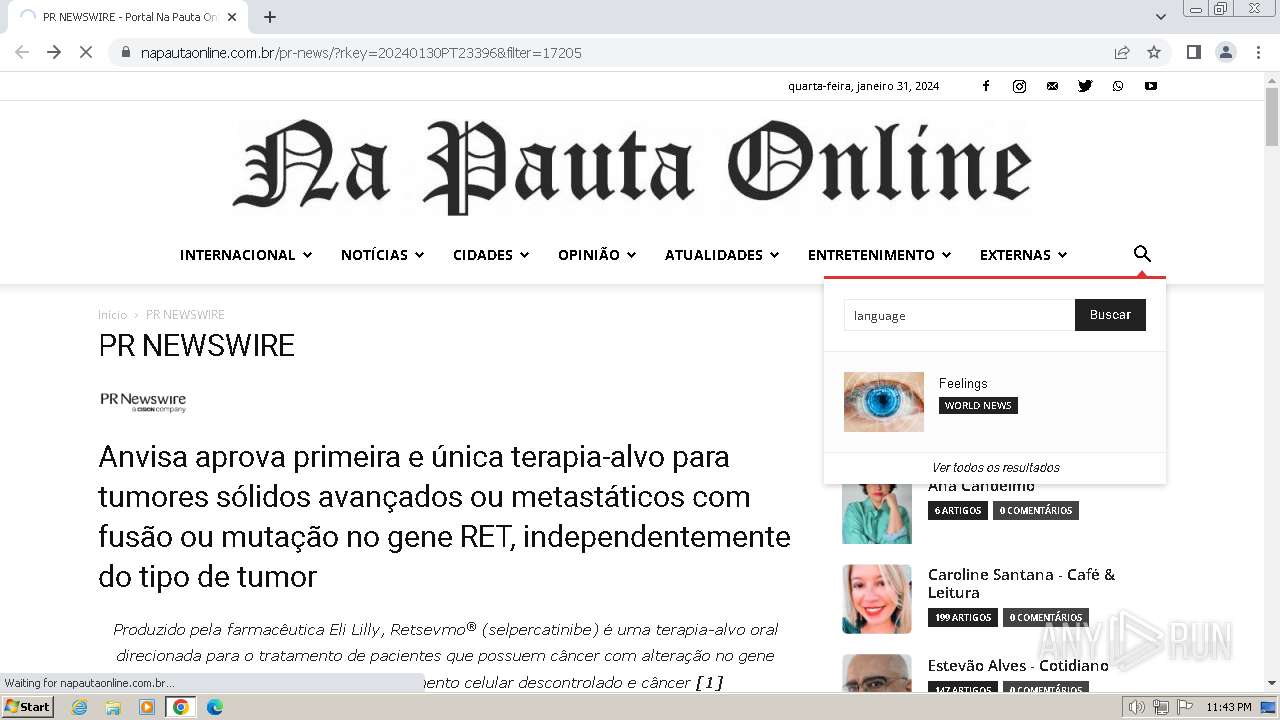Click the email envelope icon
The height and width of the screenshot is (720, 1280).
click(1052, 86)
